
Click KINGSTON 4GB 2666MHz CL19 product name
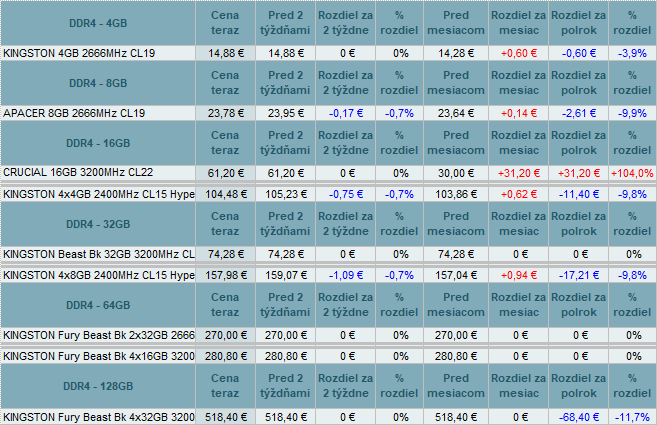pyautogui.click(x=79, y=53)
